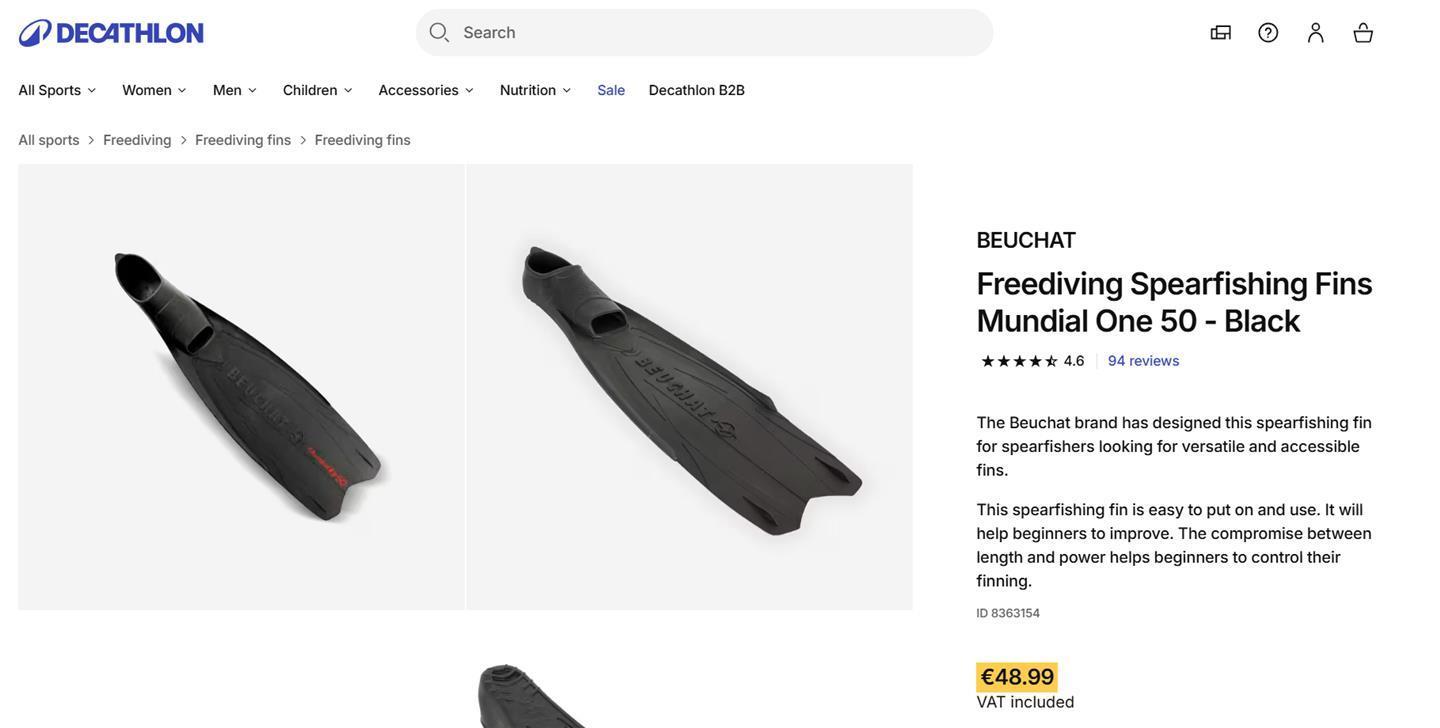Click the star rating icons
This screenshot has height=728, width=1440.
pos(1019,361)
